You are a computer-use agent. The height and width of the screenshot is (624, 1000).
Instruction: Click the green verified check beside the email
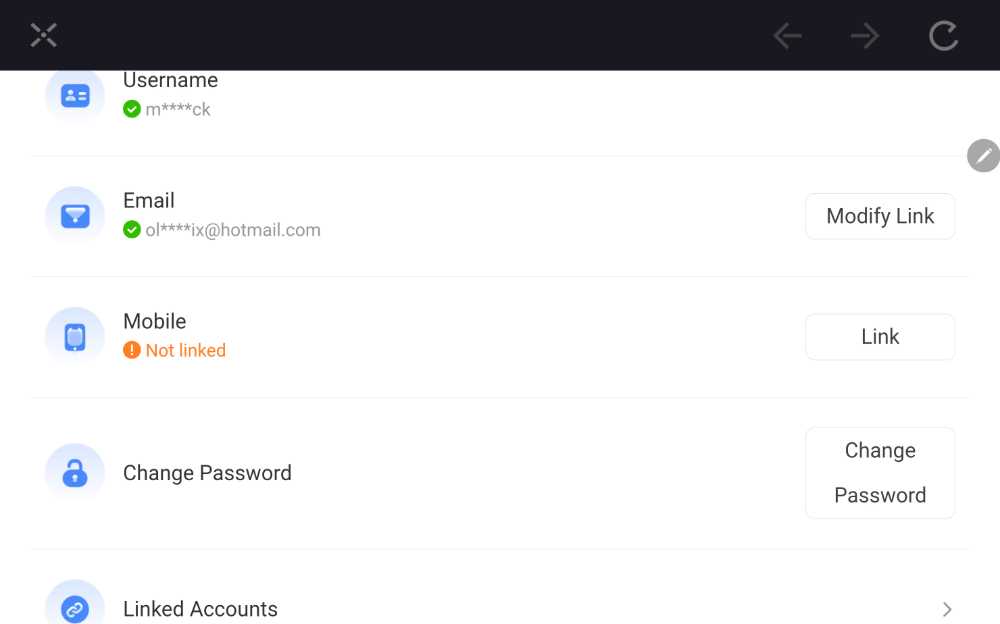click(x=132, y=230)
